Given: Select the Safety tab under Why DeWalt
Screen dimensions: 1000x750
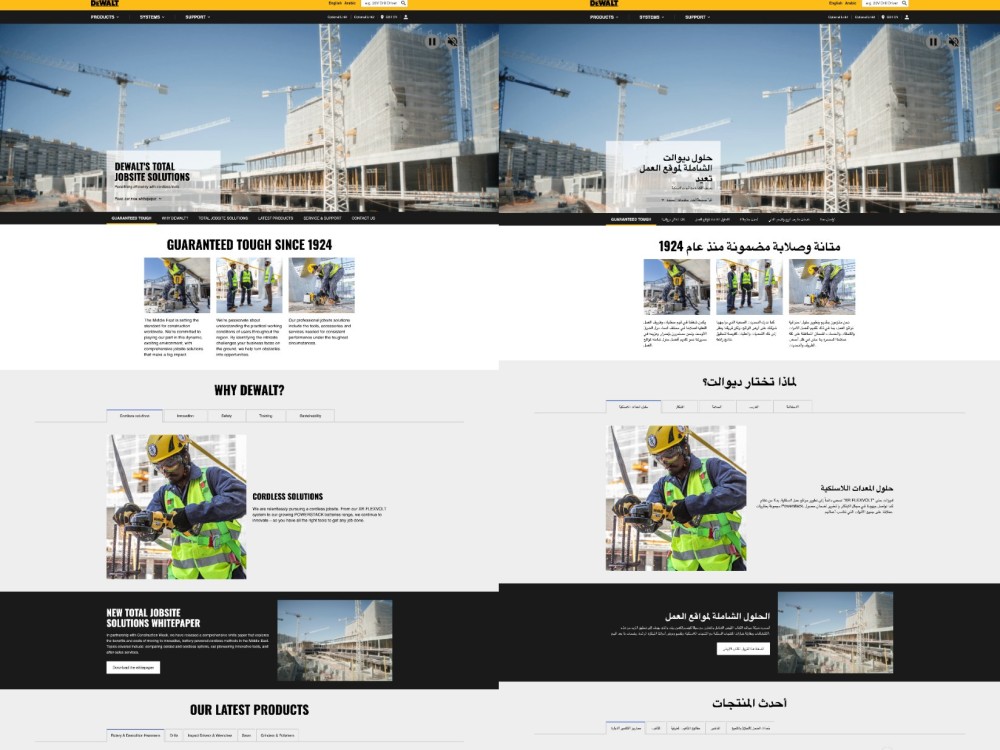Looking at the screenshot, I should pos(226,416).
